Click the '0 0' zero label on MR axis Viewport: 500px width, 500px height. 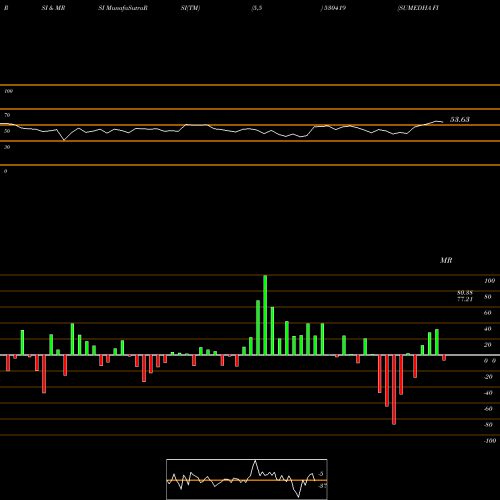coord(490,361)
